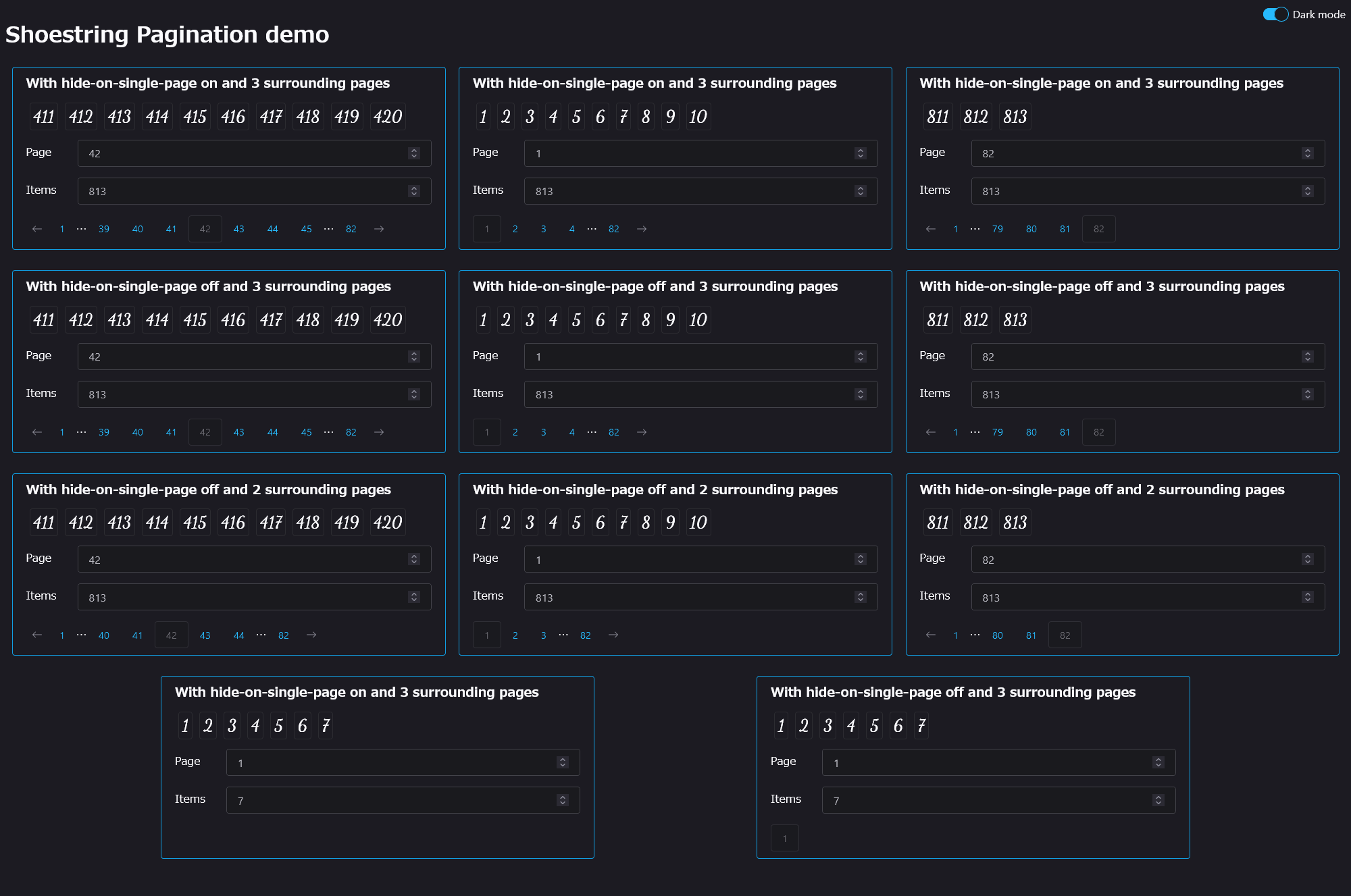Click item tile 813 in the 2-surrounding panel

pos(1015,523)
